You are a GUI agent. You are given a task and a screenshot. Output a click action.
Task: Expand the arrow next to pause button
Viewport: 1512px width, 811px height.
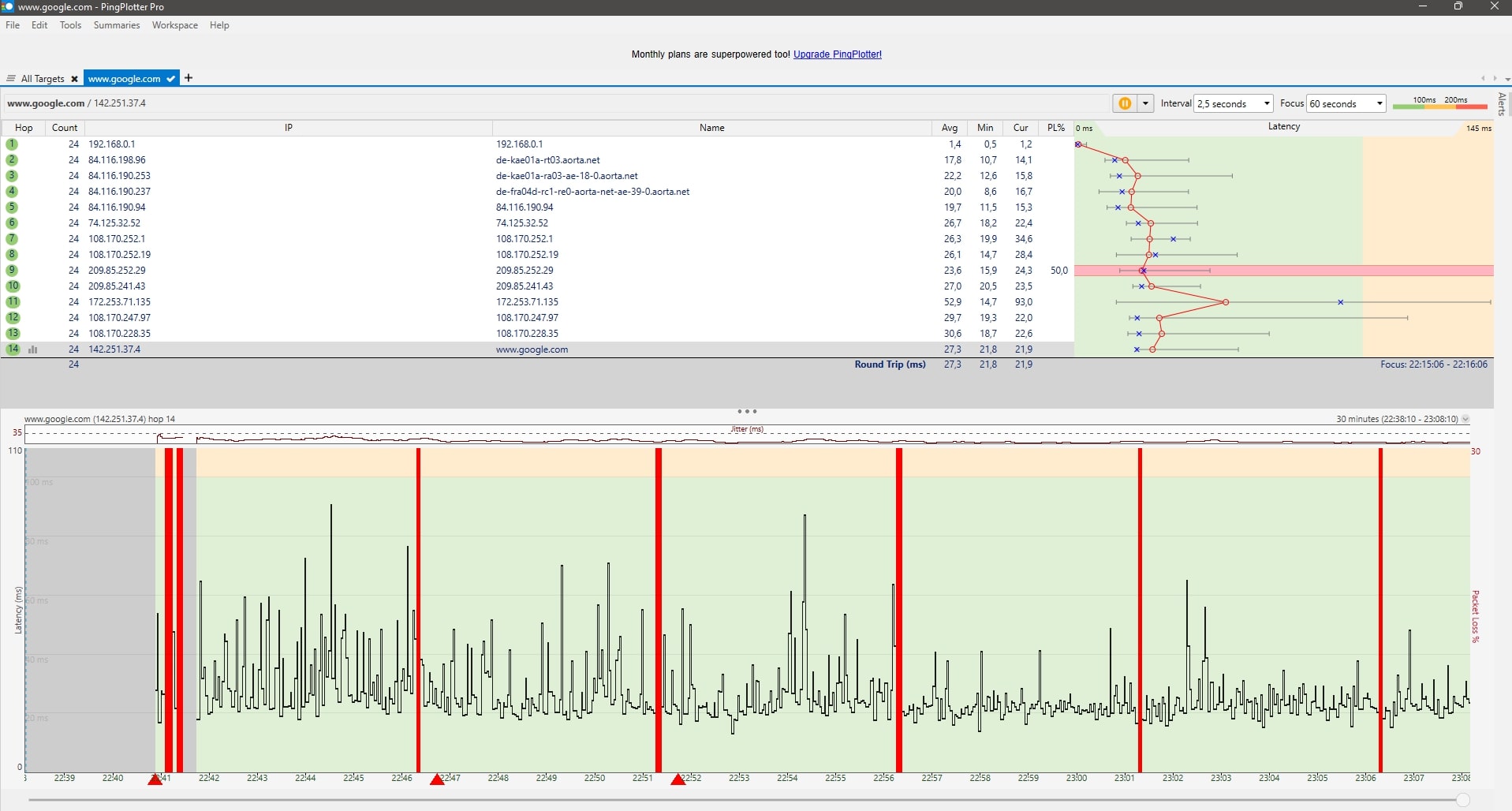(x=1145, y=103)
